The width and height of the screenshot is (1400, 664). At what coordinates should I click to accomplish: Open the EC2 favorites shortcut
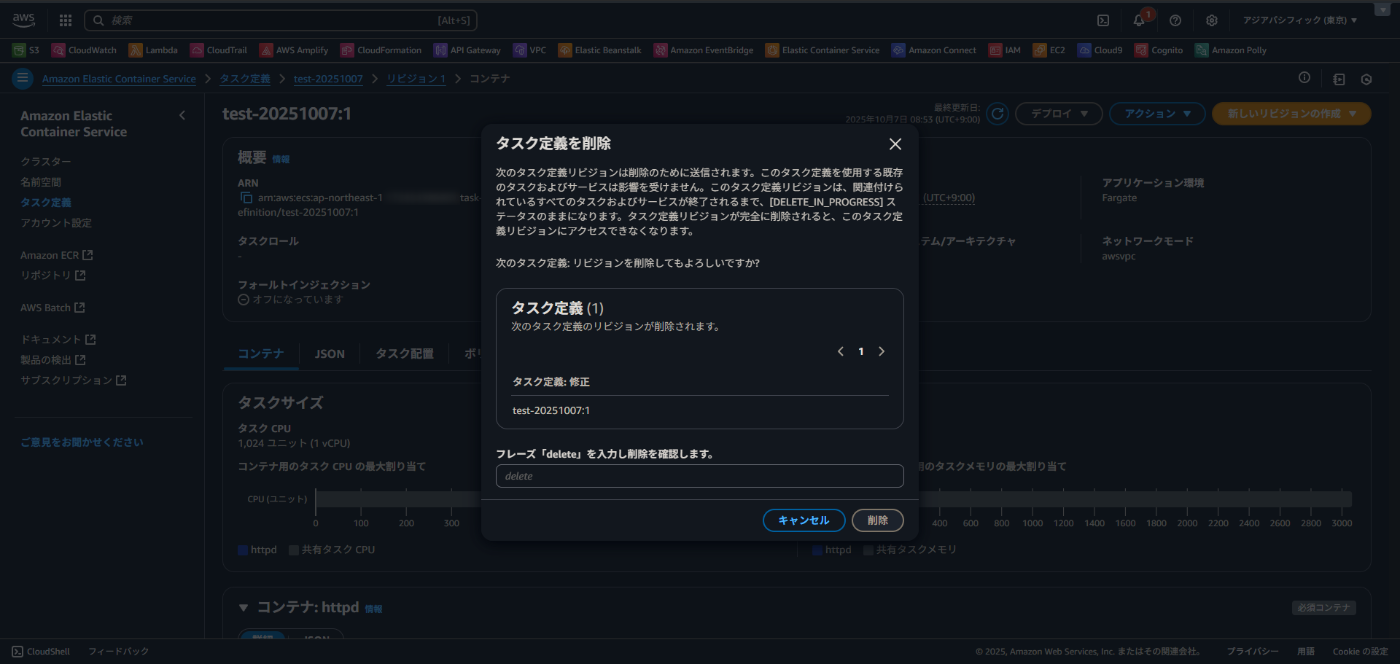pos(1050,50)
